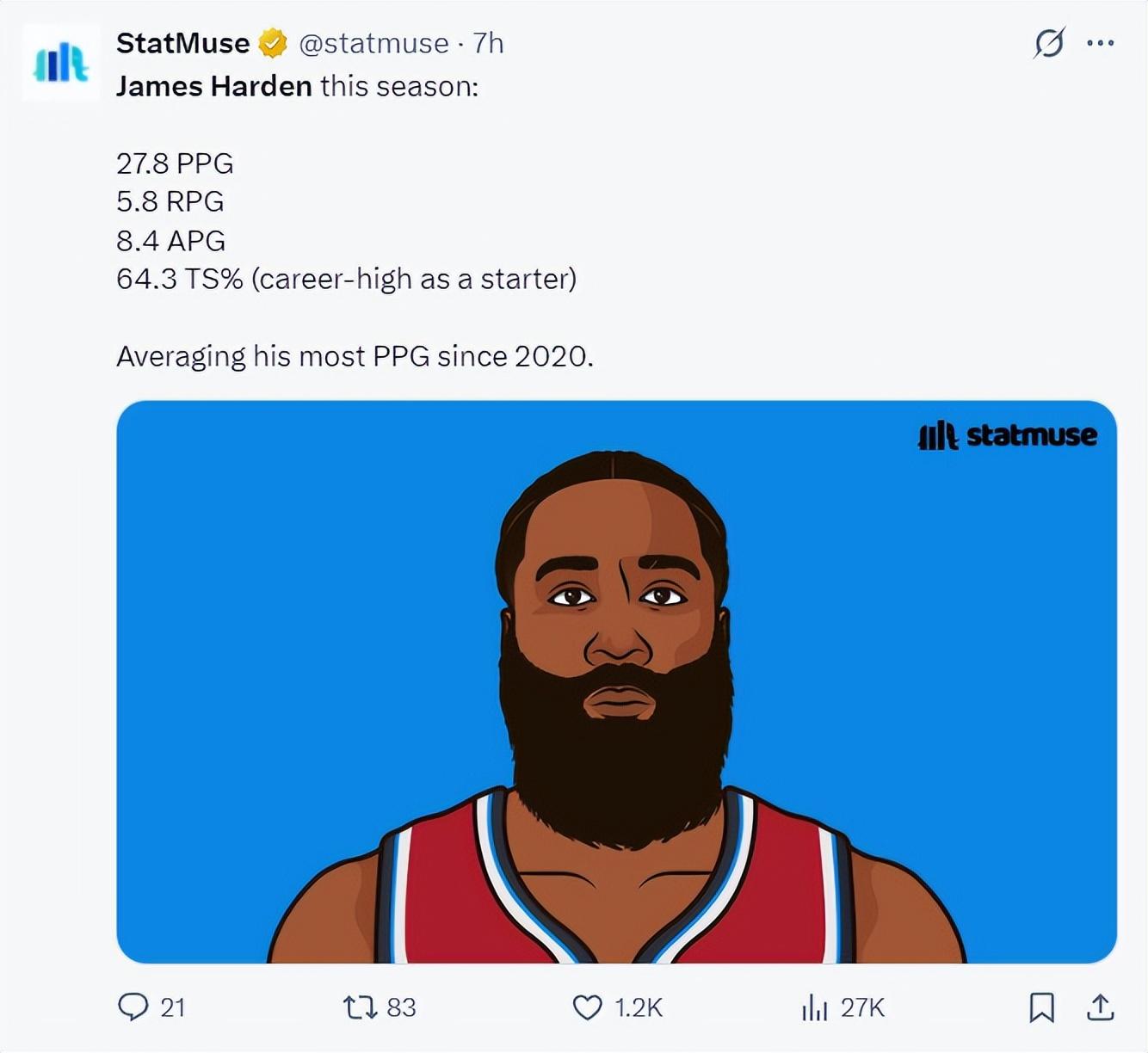Click the share upload arrow icon
The width and height of the screenshot is (1148, 1053).
(1100, 1007)
